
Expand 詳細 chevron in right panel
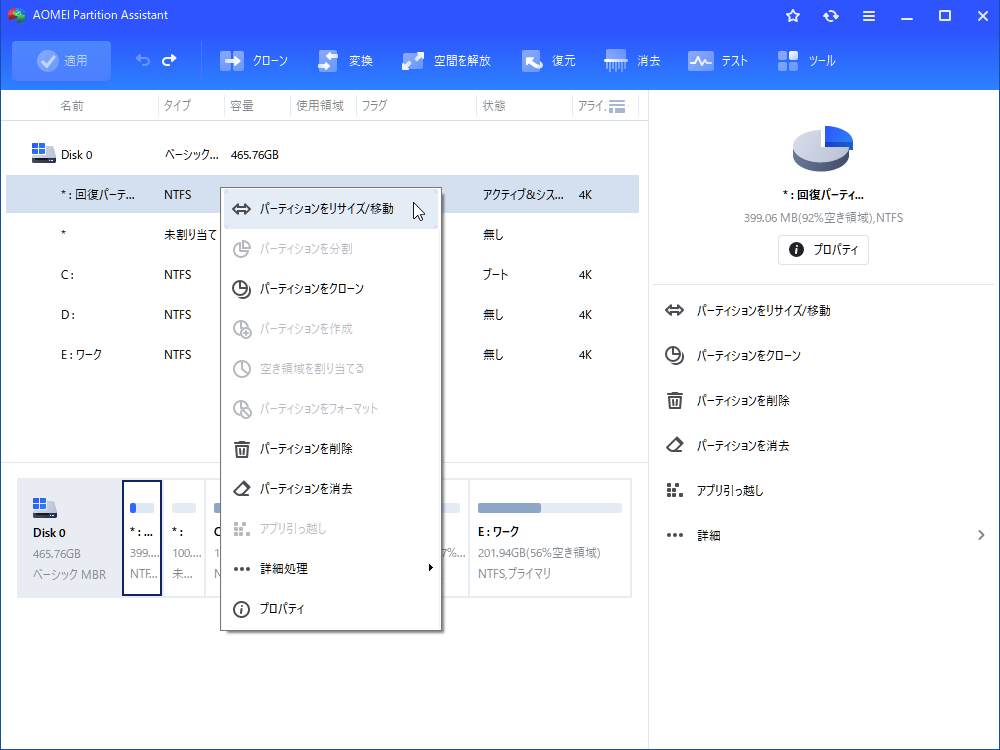981,535
